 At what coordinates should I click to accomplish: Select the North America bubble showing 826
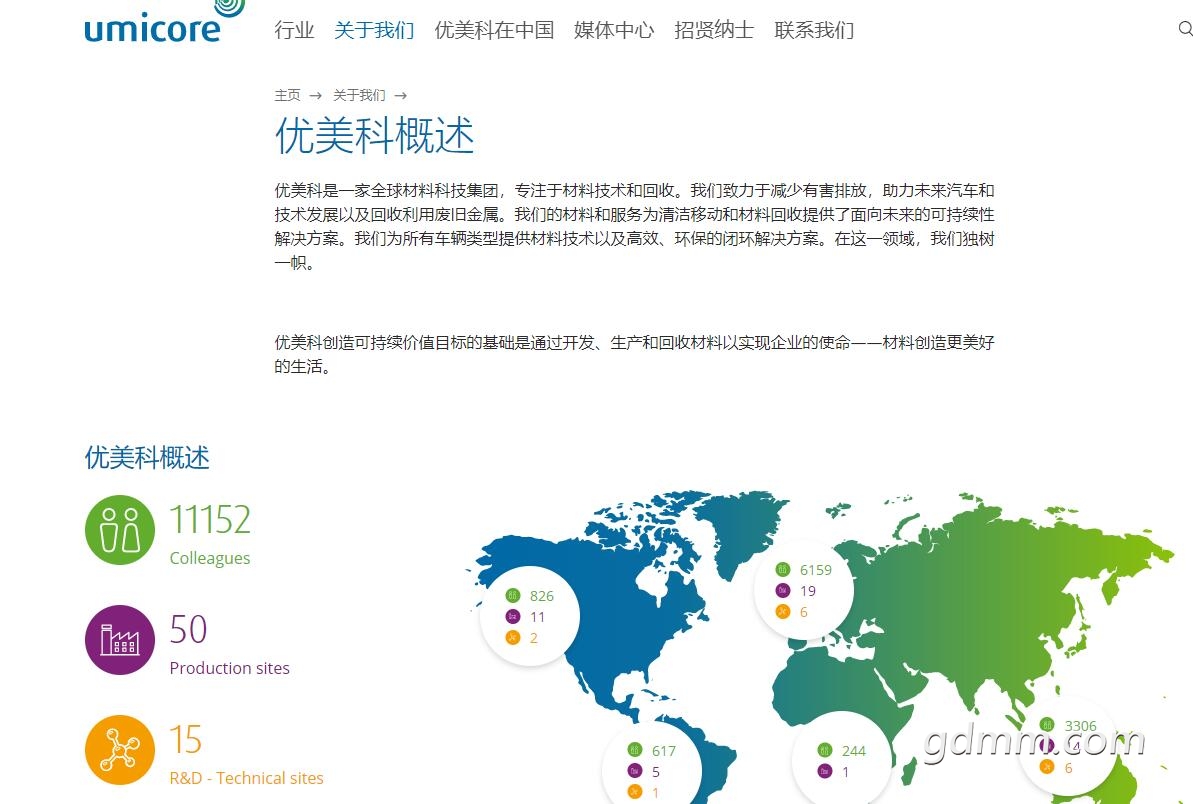pyautogui.click(x=530, y=617)
